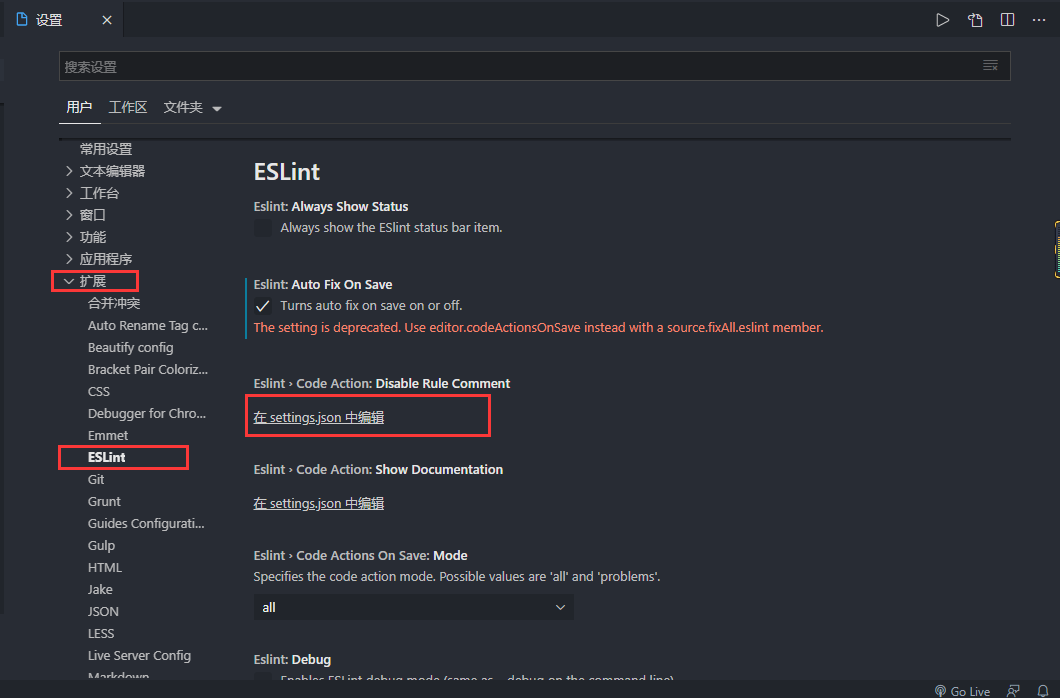Image resolution: width=1060 pixels, height=698 pixels.
Task: Select Bracket Pair Colorizer settings entry
Action: coord(147,370)
